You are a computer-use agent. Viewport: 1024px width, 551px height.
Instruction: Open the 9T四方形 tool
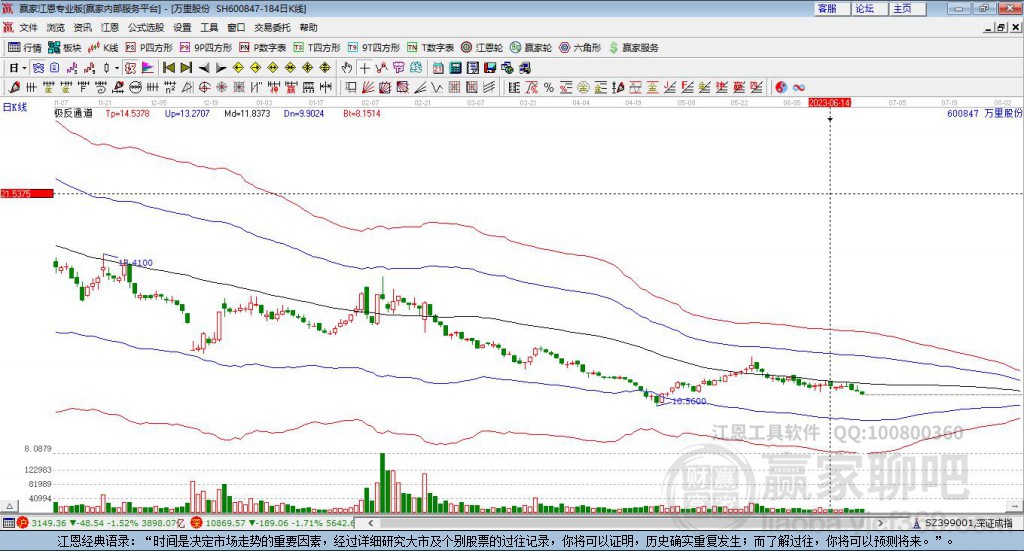[x=374, y=48]
